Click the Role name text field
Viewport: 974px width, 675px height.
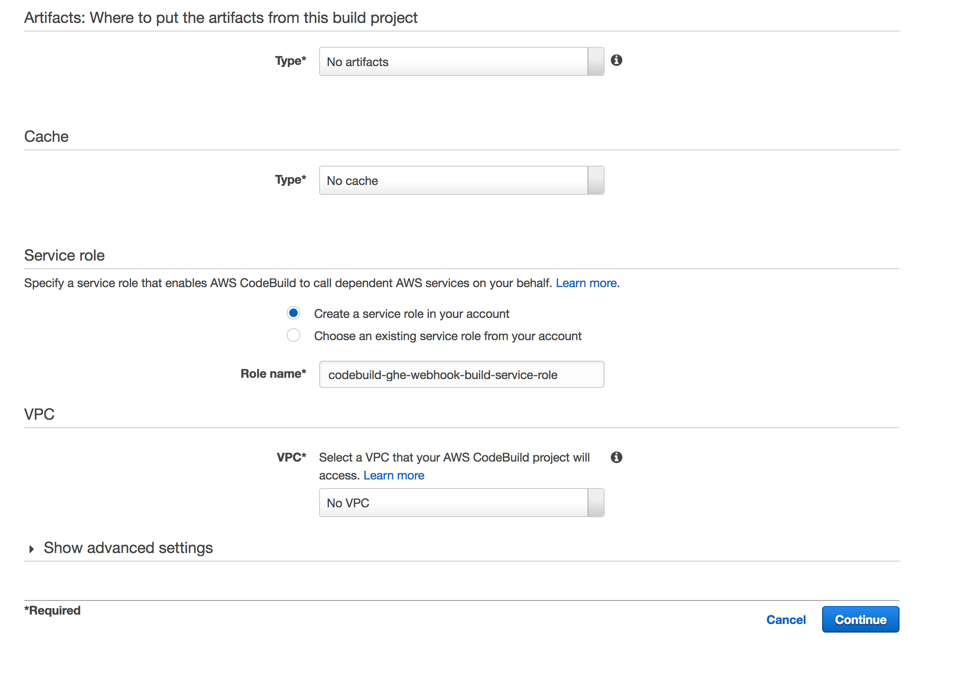pyautogui.click(x=461, y=375)
